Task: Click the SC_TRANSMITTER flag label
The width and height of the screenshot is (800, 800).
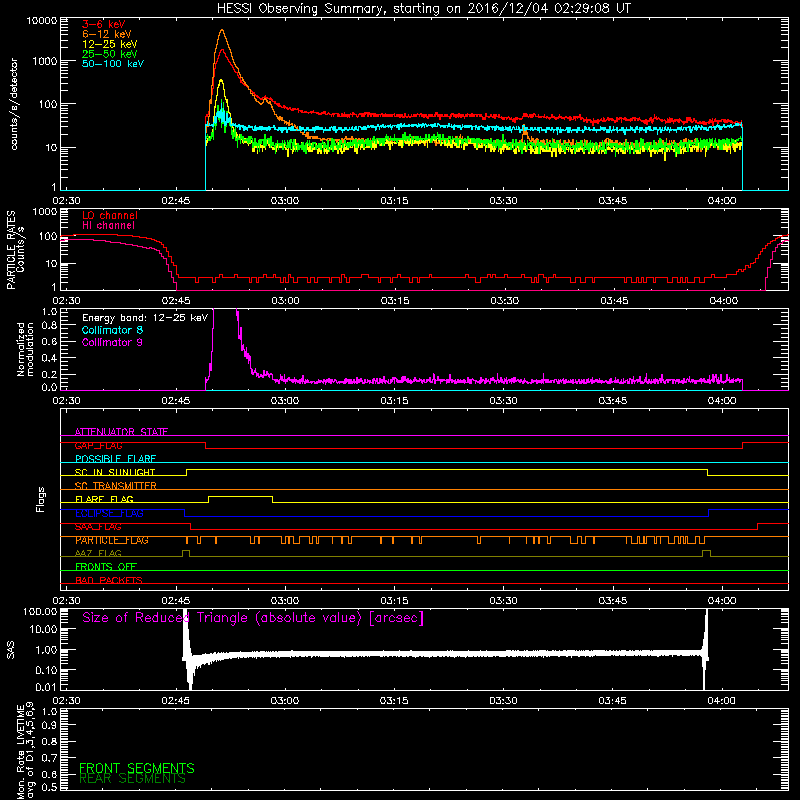Action: pyautogui.click(x=115, y=486)
